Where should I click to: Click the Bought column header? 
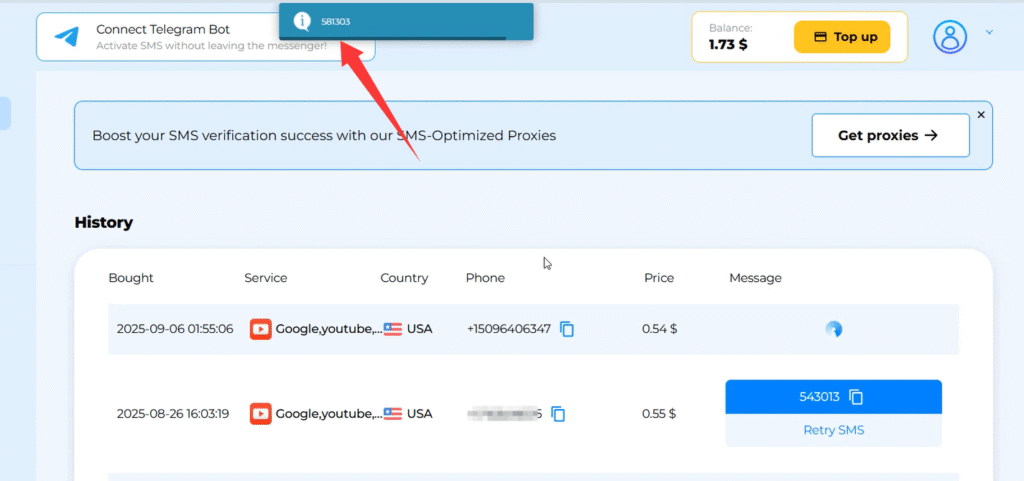[131, 278]
